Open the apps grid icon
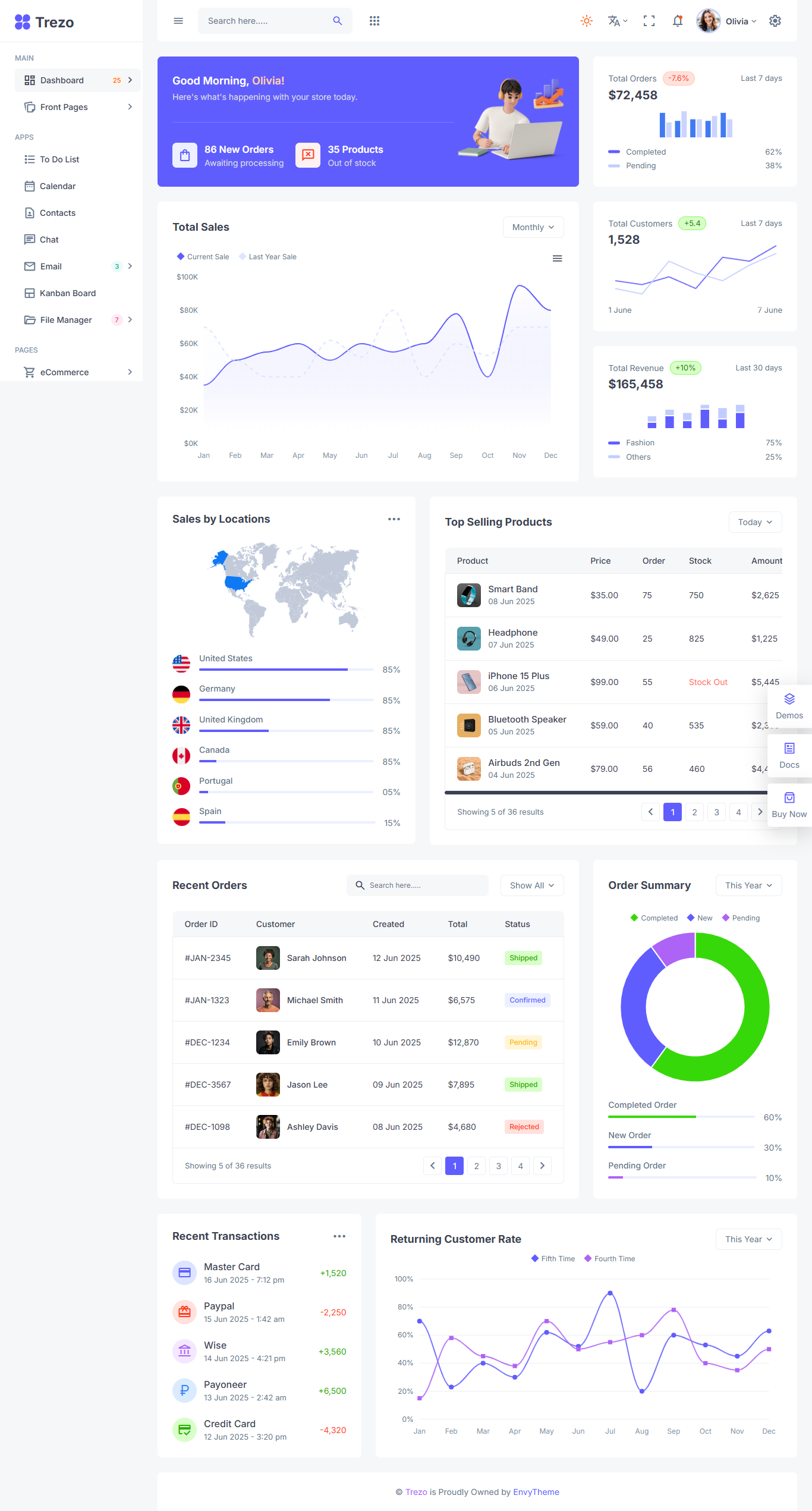The height and width of the screenshot is (1511, 812). pyautogui.click(x=374, y=21)
